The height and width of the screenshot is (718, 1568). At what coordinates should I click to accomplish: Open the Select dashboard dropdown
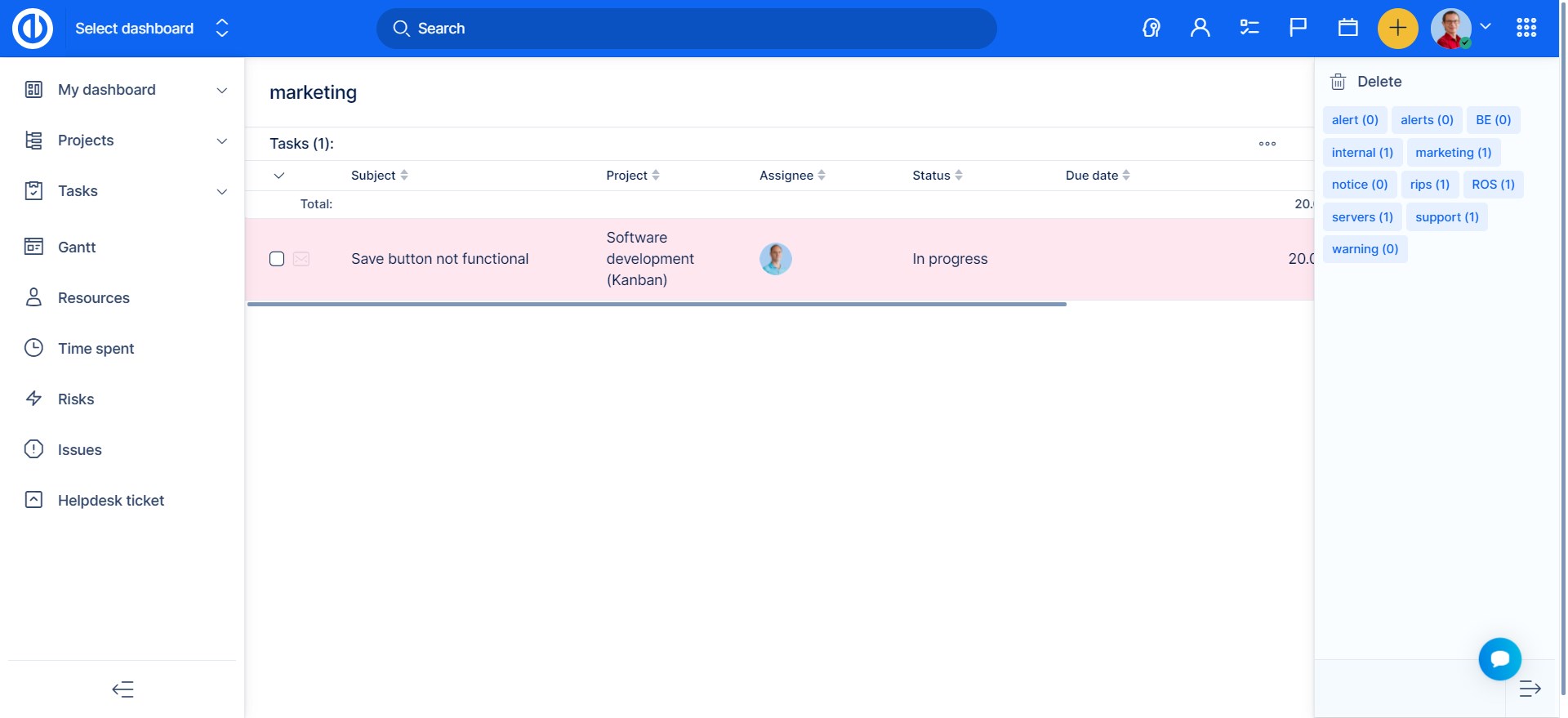151,29
